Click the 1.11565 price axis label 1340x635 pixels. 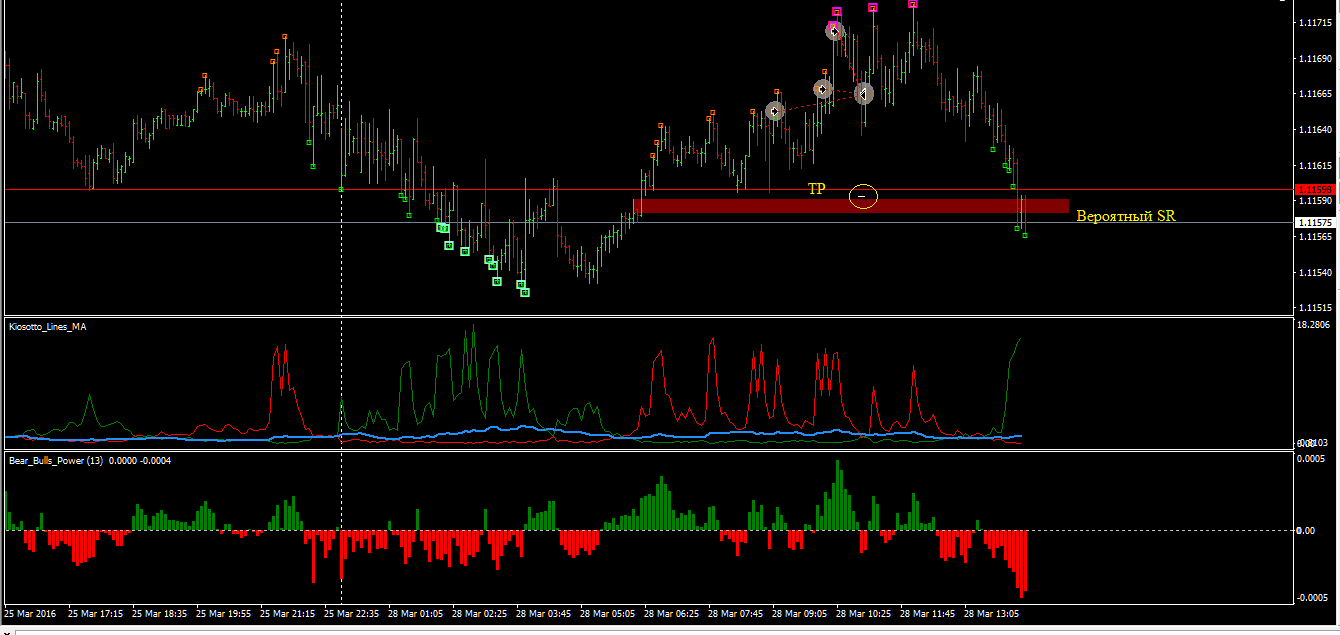[1313, 237]
